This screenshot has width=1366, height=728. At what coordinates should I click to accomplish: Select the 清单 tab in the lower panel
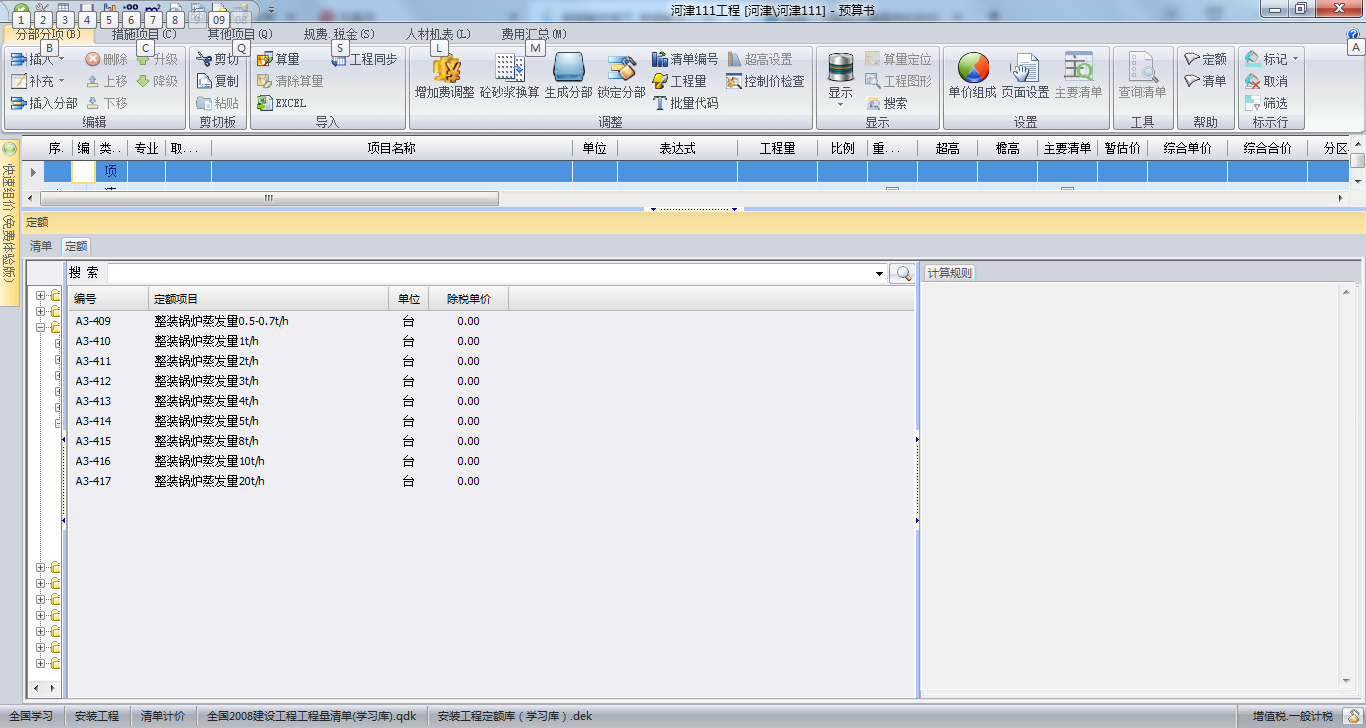(x=41, y=246)
